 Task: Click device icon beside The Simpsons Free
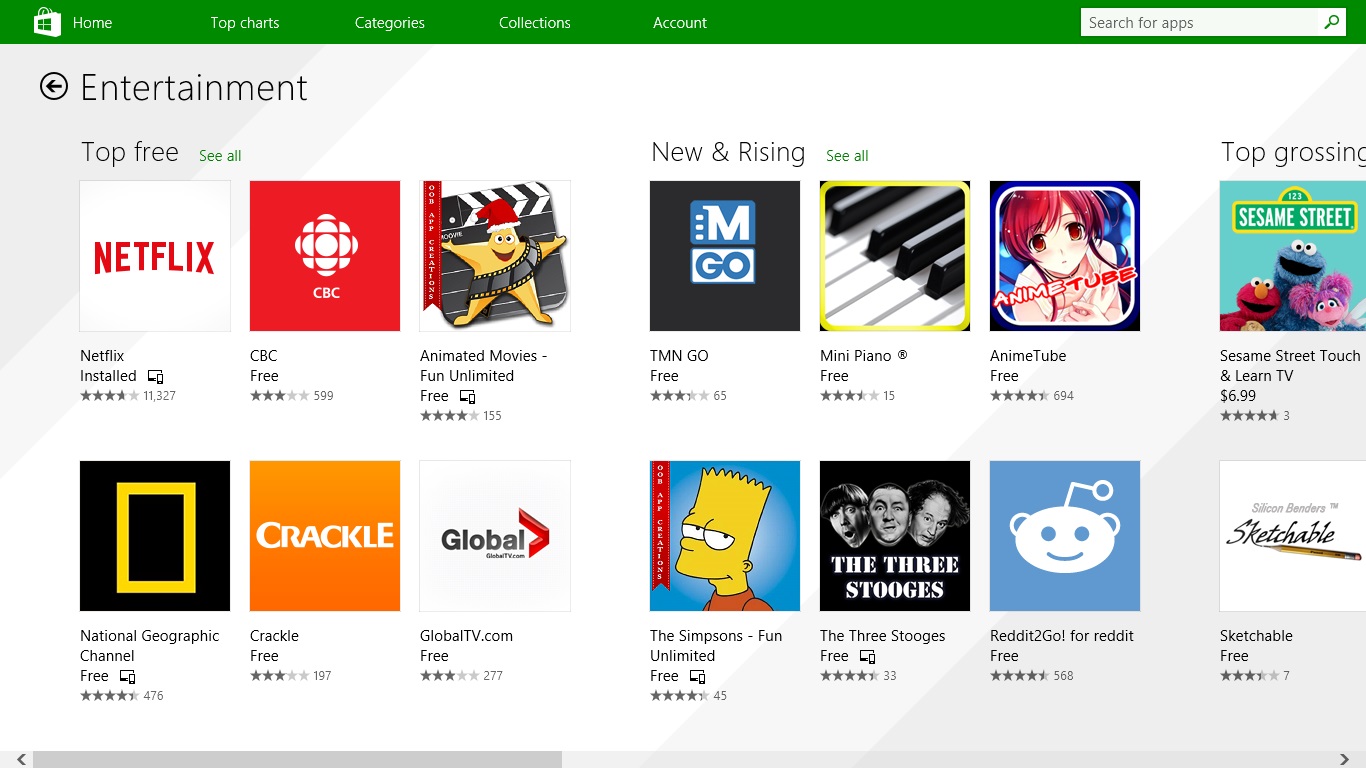(x=697, y=677)
